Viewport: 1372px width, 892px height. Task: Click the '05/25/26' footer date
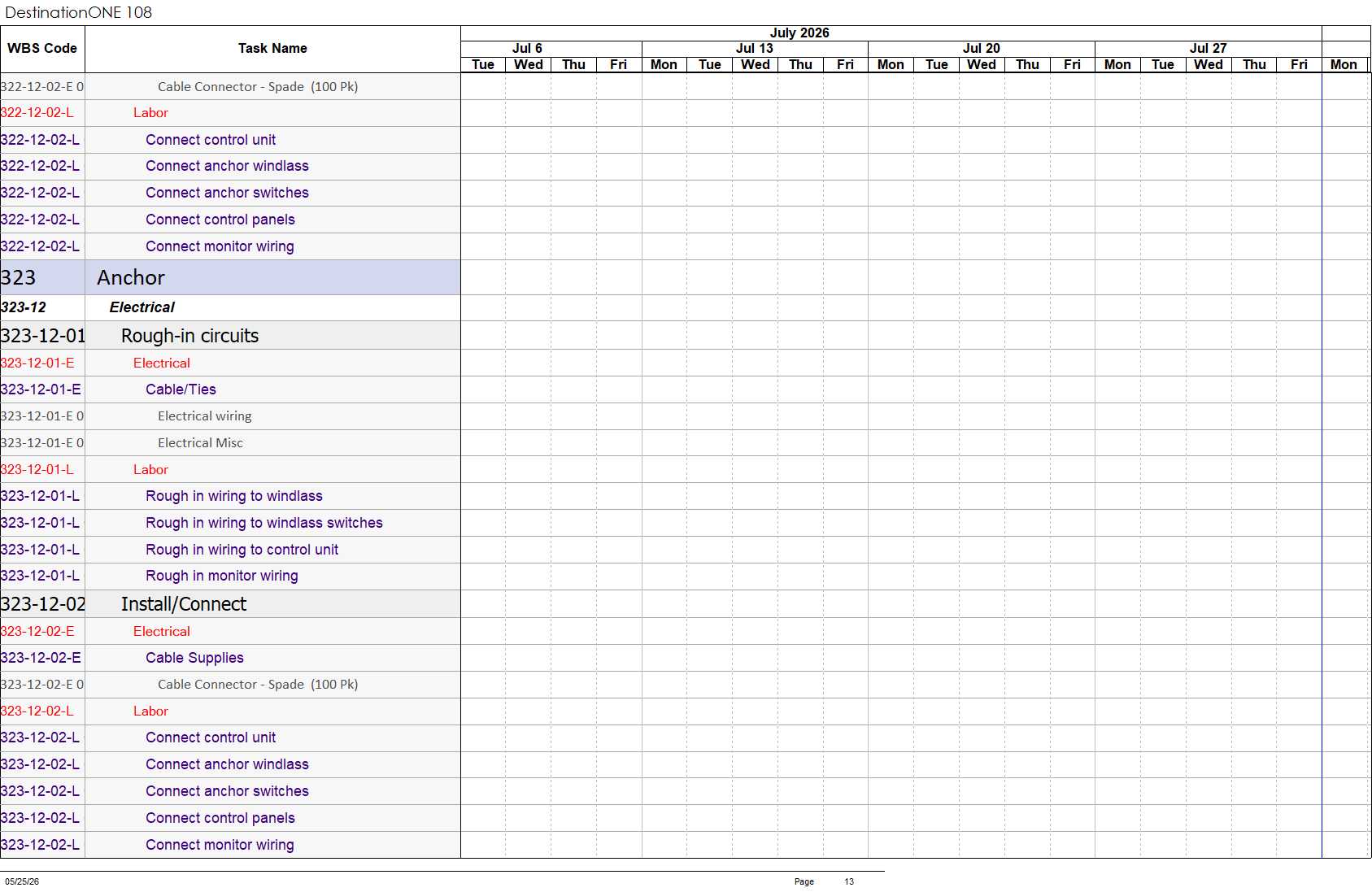pos(22,881)
